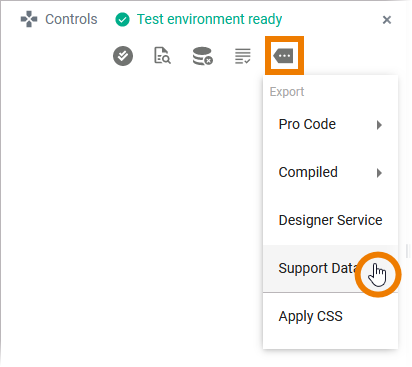Expand the Pro Code submenu
412x367 pixels.
click(x=330, y=124)
